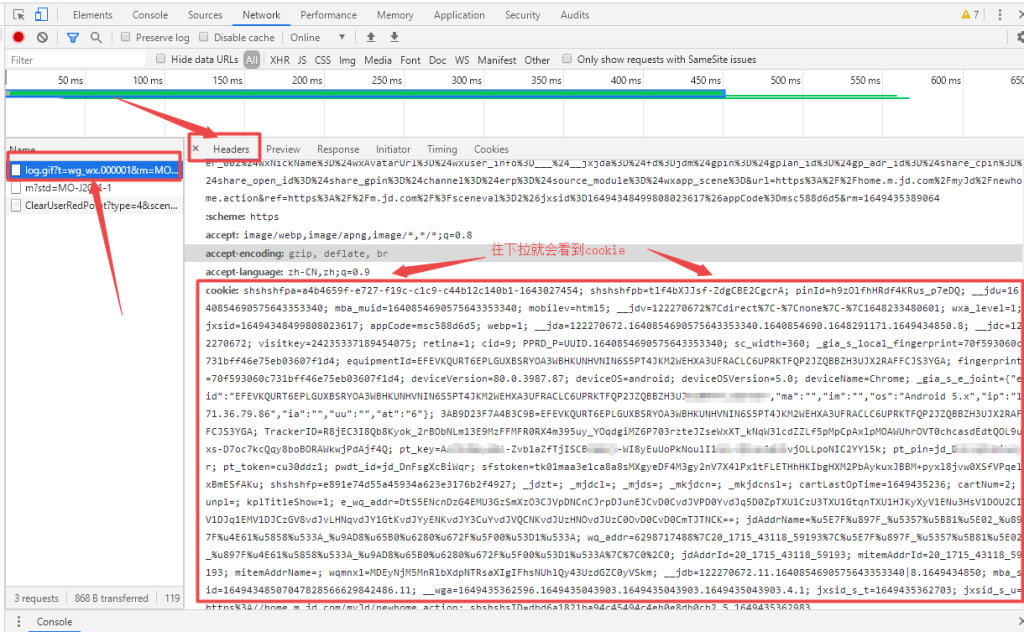The image size is (1024, 632).
Task: Check the Disable cache option
Action: tap(204, 37)
